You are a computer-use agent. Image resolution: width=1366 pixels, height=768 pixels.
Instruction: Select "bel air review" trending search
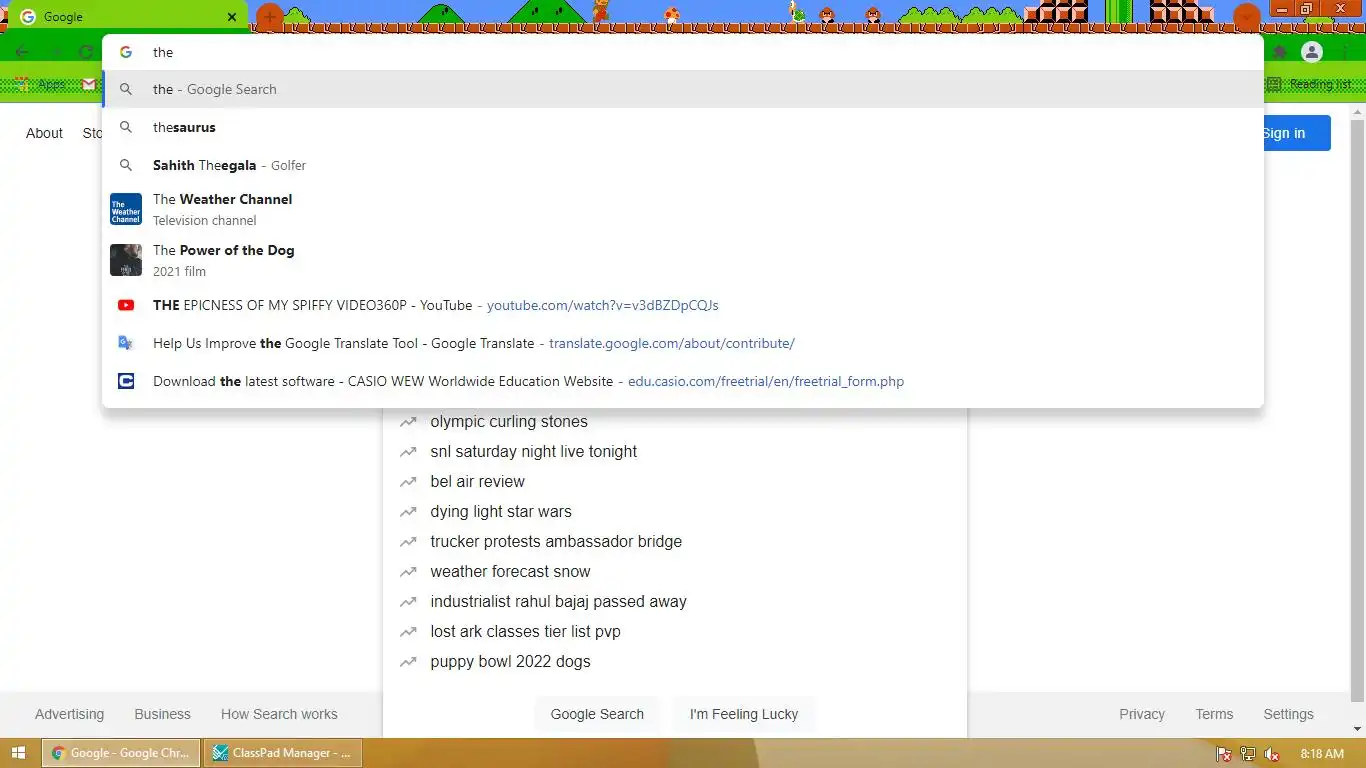675,482
